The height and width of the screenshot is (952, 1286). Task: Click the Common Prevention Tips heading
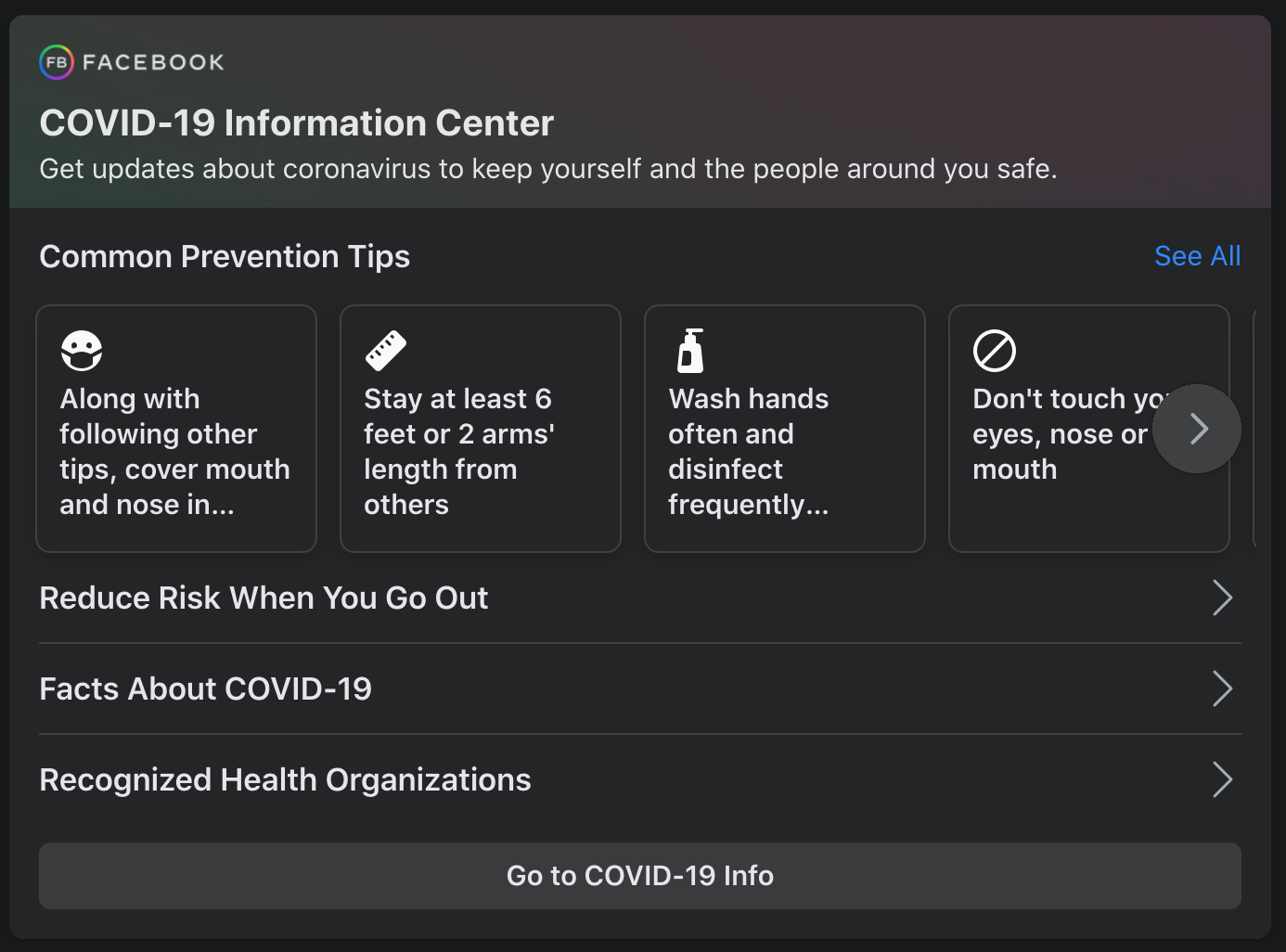coord(224,256)
